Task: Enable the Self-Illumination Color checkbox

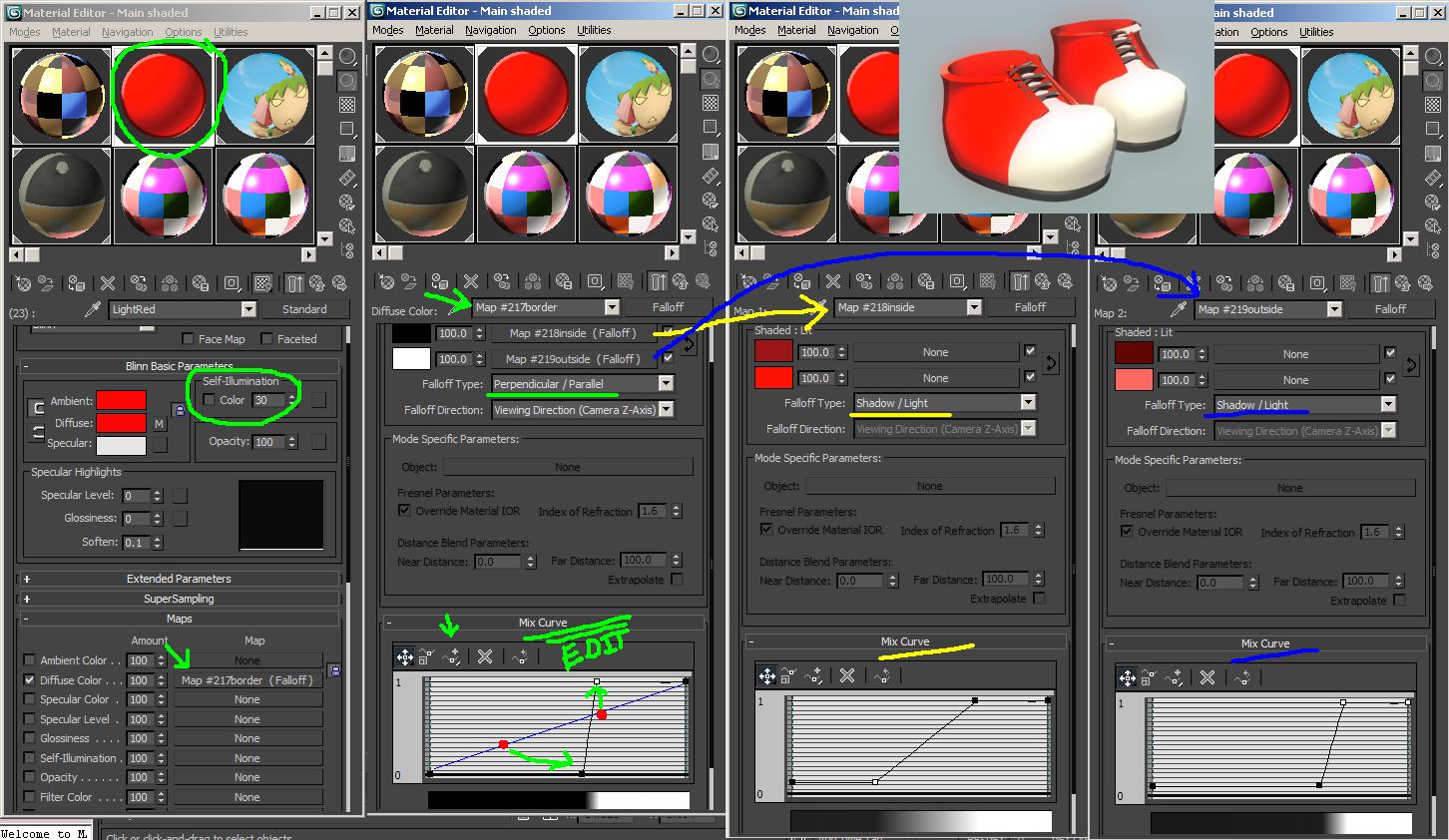Action: point(210,400)
